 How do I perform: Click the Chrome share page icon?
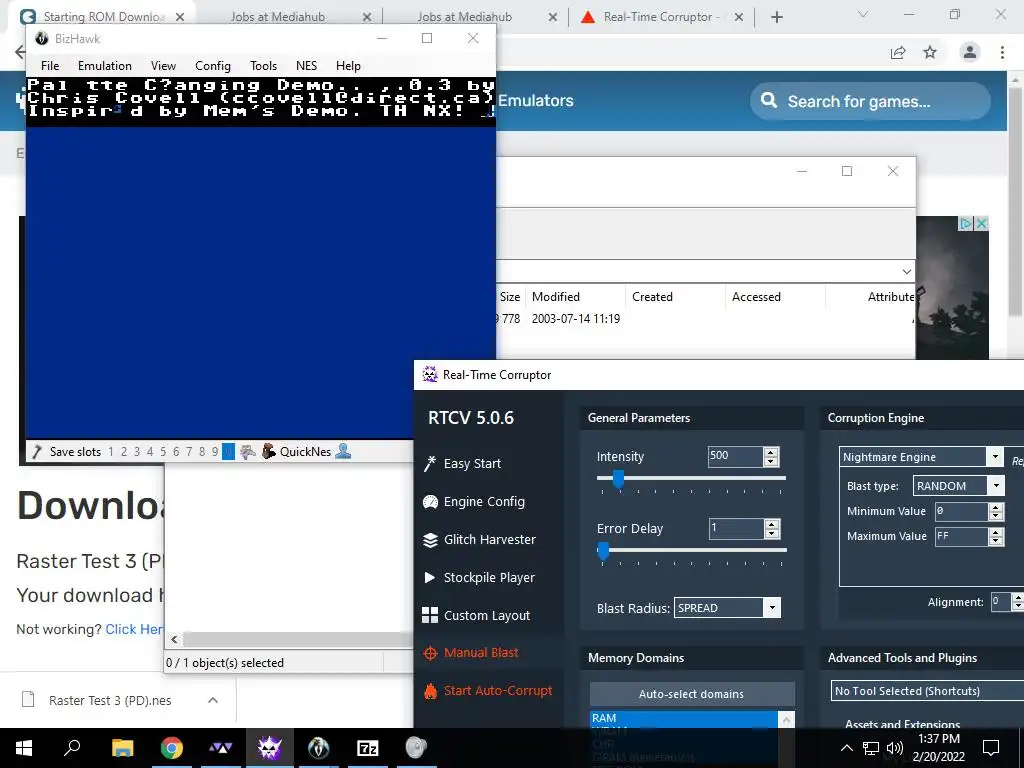click(898, 52)
